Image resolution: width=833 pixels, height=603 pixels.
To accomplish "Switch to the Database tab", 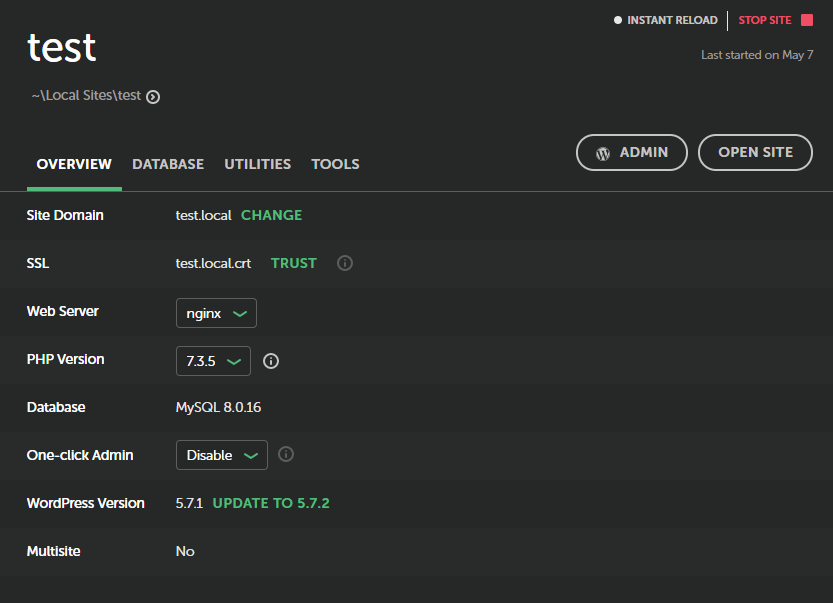I will click(x=168, y=164).
